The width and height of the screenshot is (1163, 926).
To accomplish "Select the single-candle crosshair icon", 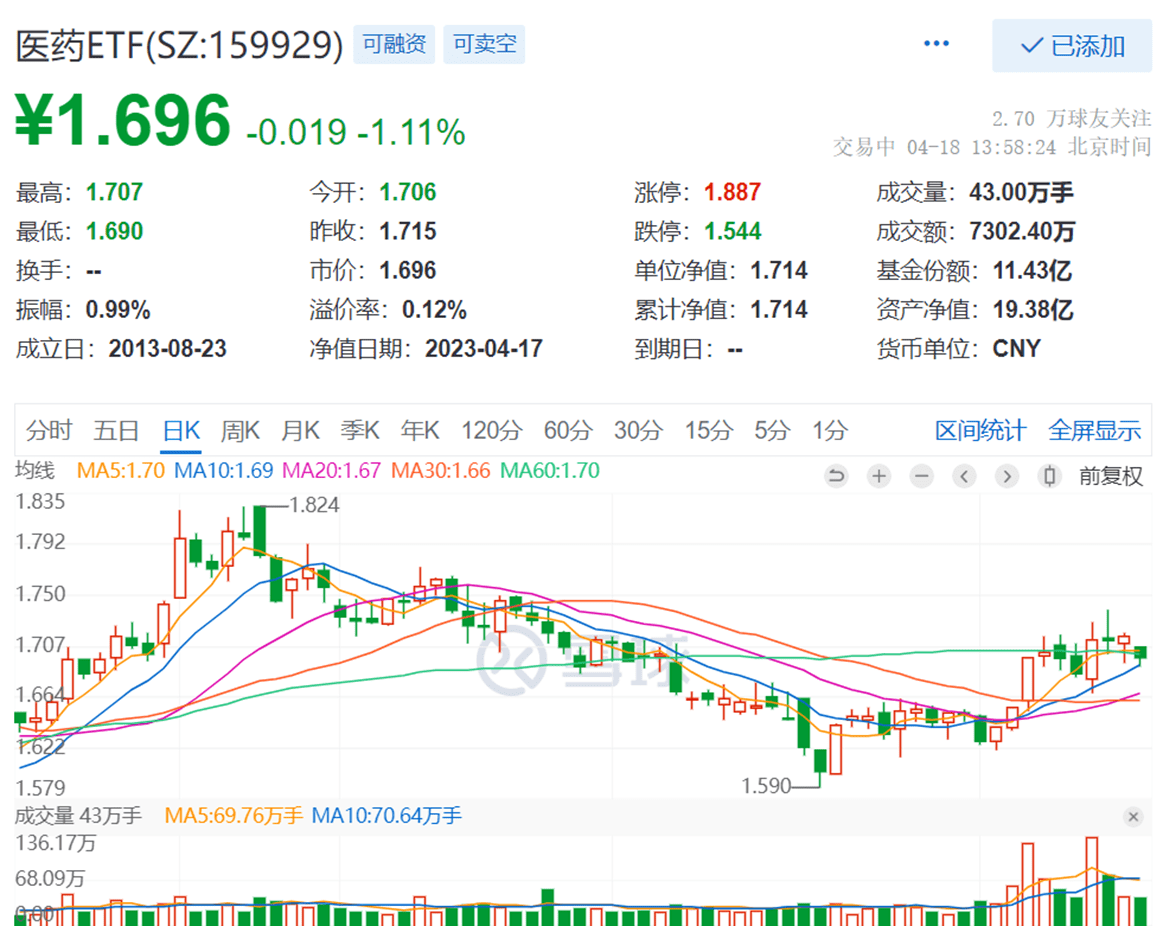I will coord(1048,477).
